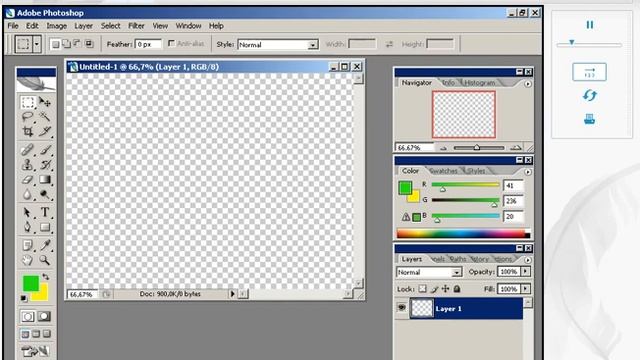Image resolution: width=640 pixels, height=360 pixels.
Task: Open the tool preset picker arrow
Action: tap(37, 44)
